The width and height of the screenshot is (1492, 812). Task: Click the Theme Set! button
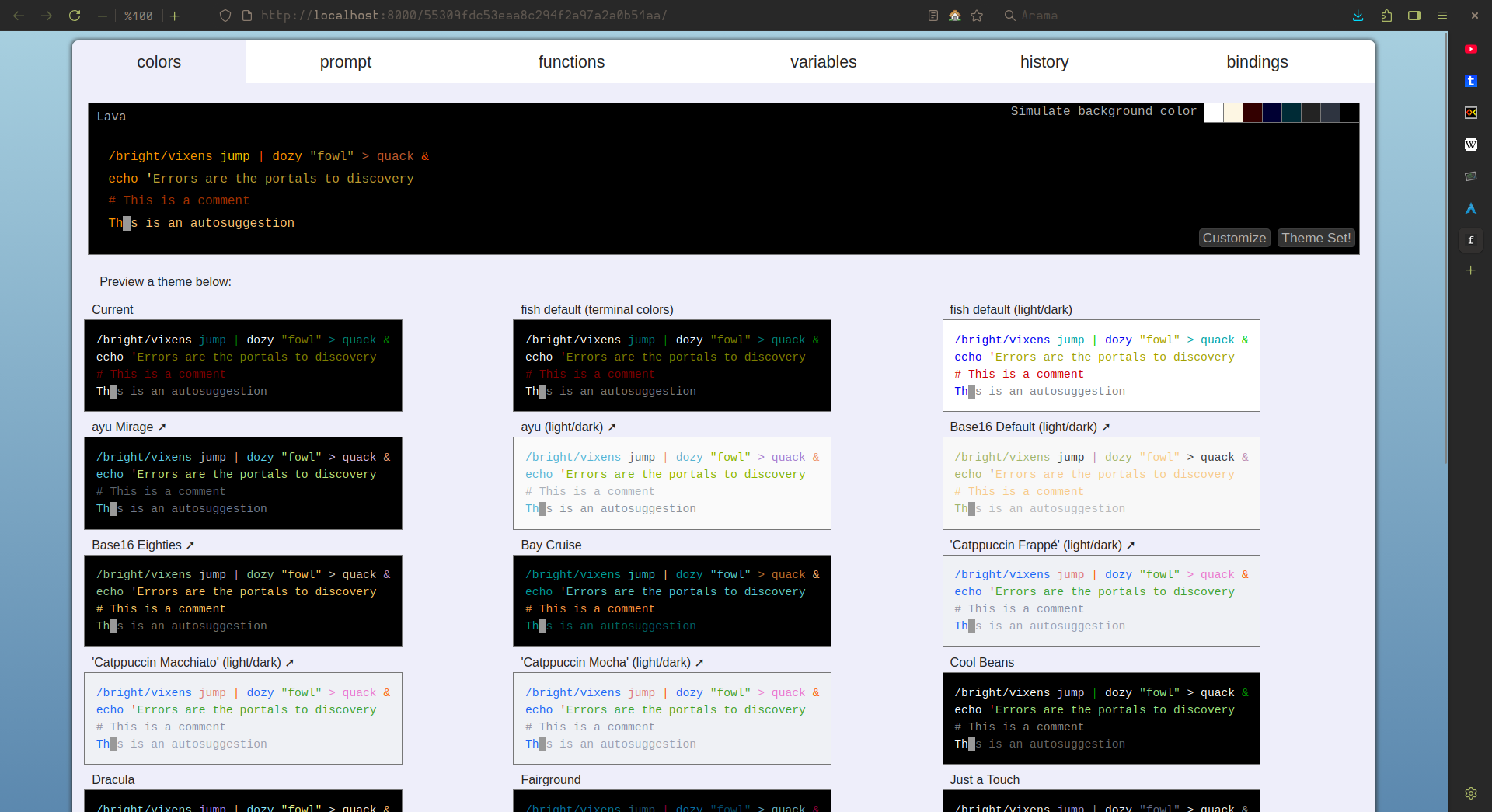(1316, 238)
